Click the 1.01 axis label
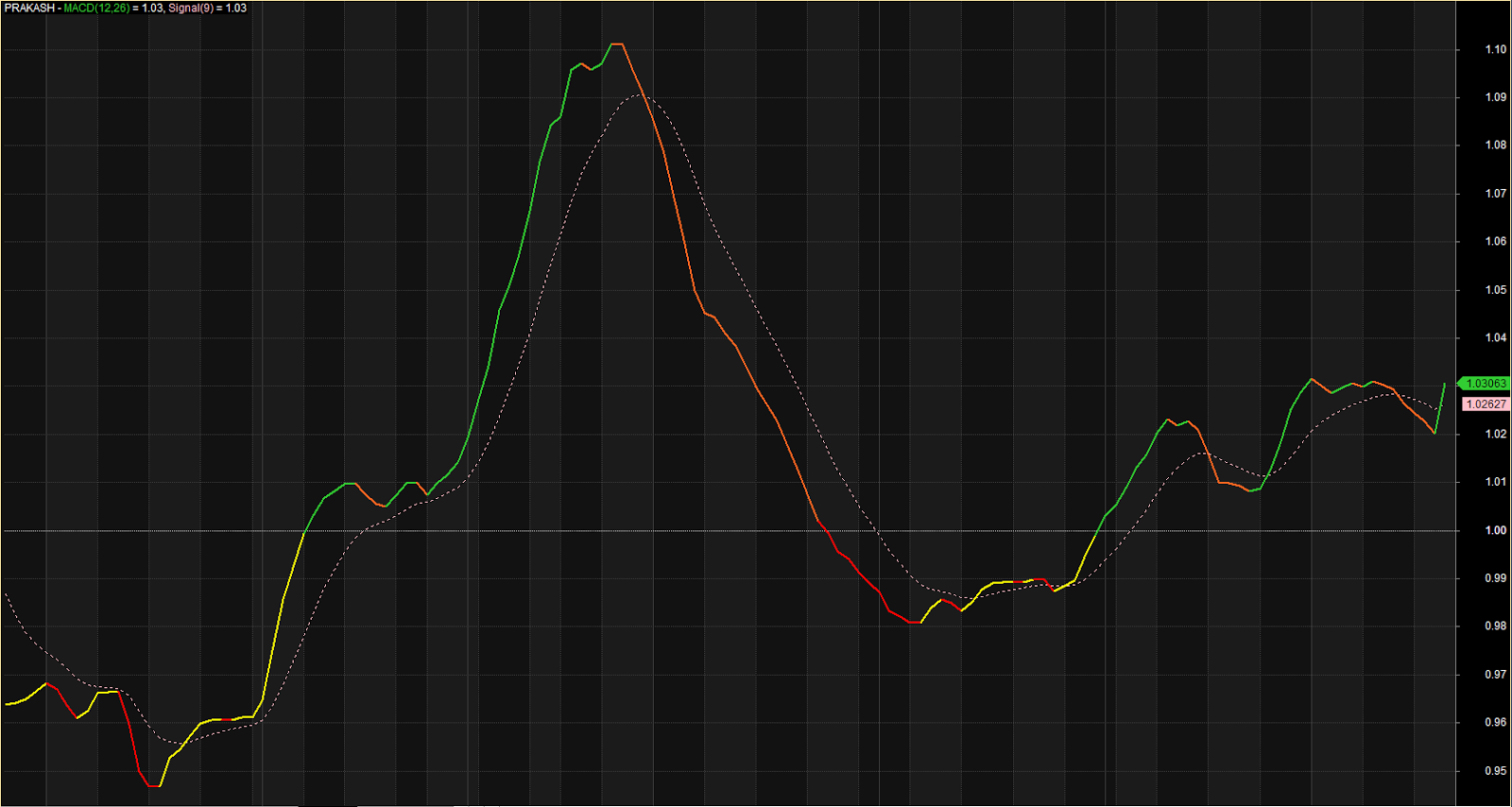Viewport: 1512px width, 807px height. click(x=1496, y=482)
